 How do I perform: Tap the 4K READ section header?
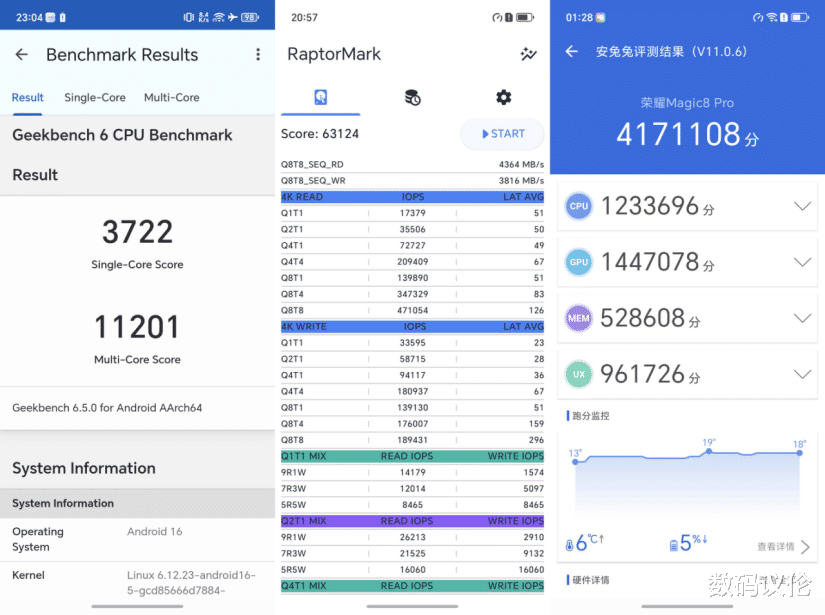(412, 197)
